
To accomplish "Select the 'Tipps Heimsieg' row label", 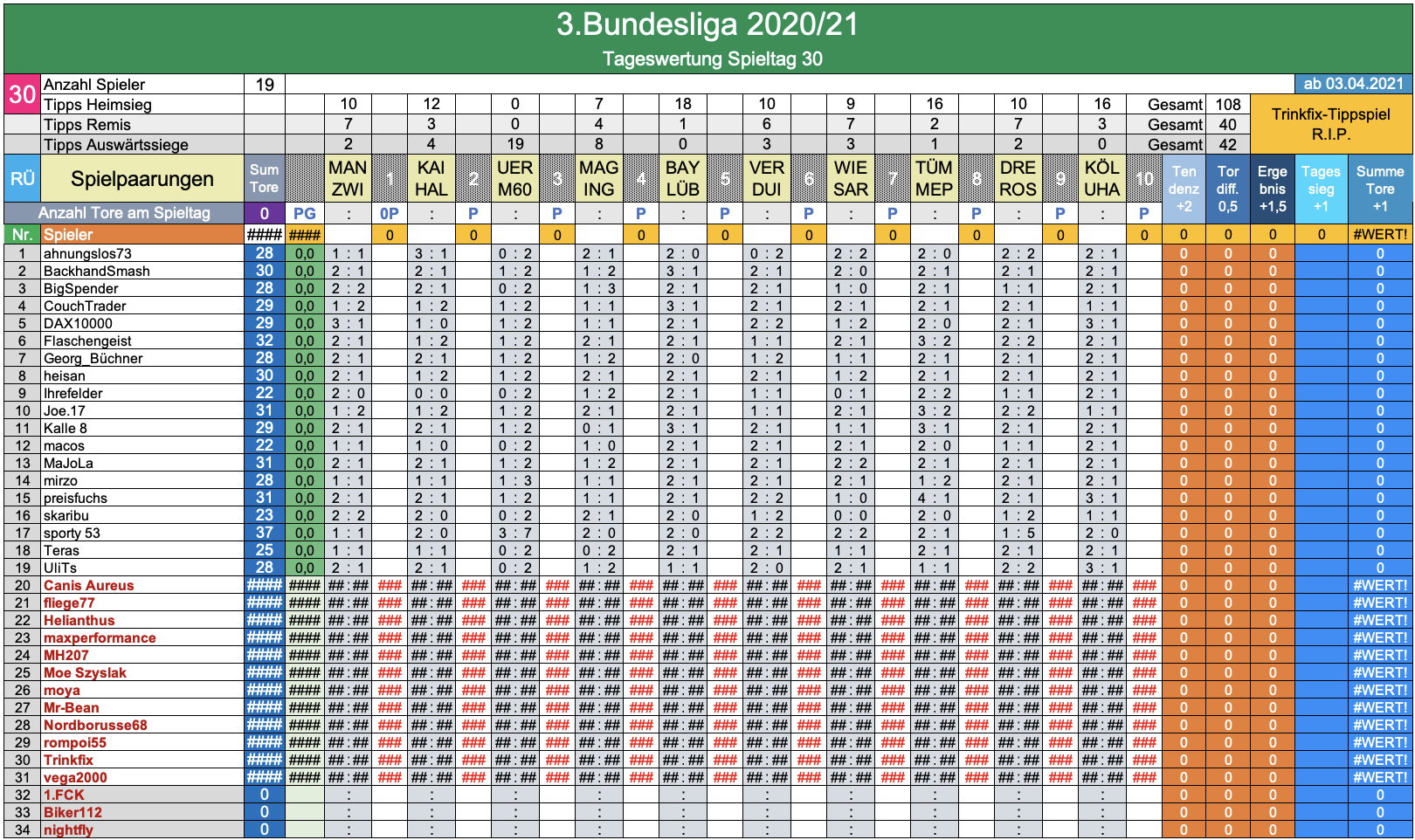I will click(x=142, y=105).
